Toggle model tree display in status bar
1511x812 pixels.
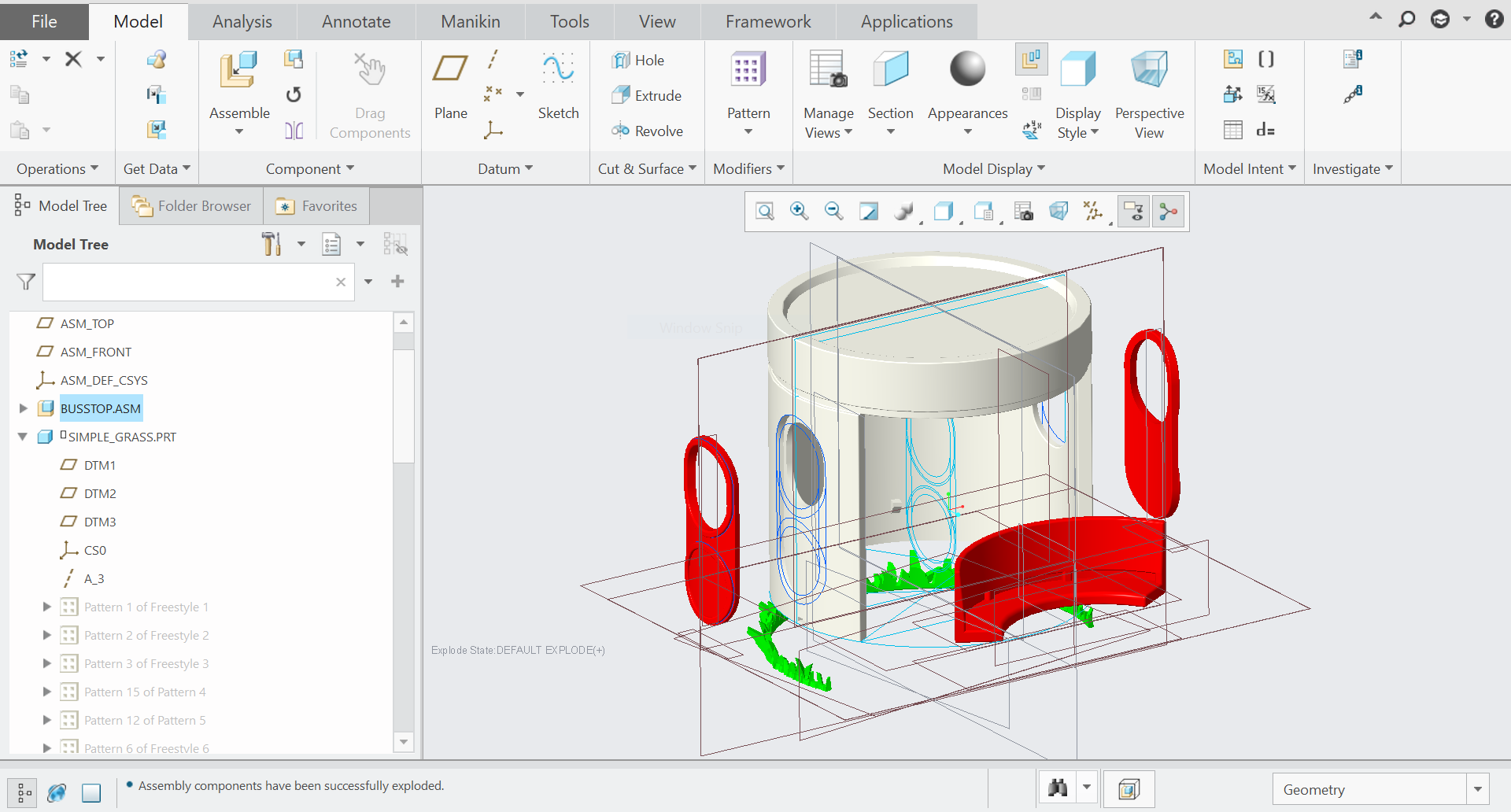coord(24,792)
